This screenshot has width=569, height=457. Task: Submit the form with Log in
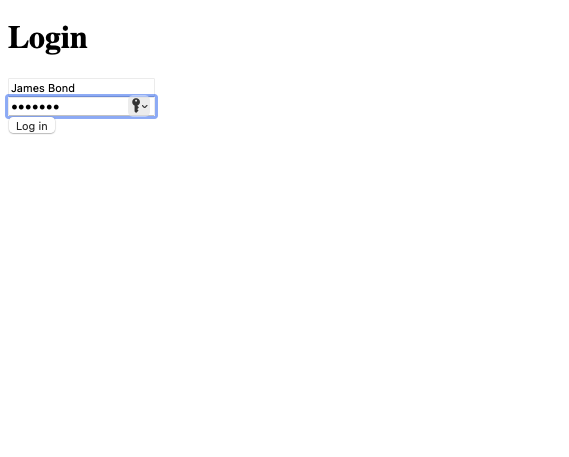[32, 126]
